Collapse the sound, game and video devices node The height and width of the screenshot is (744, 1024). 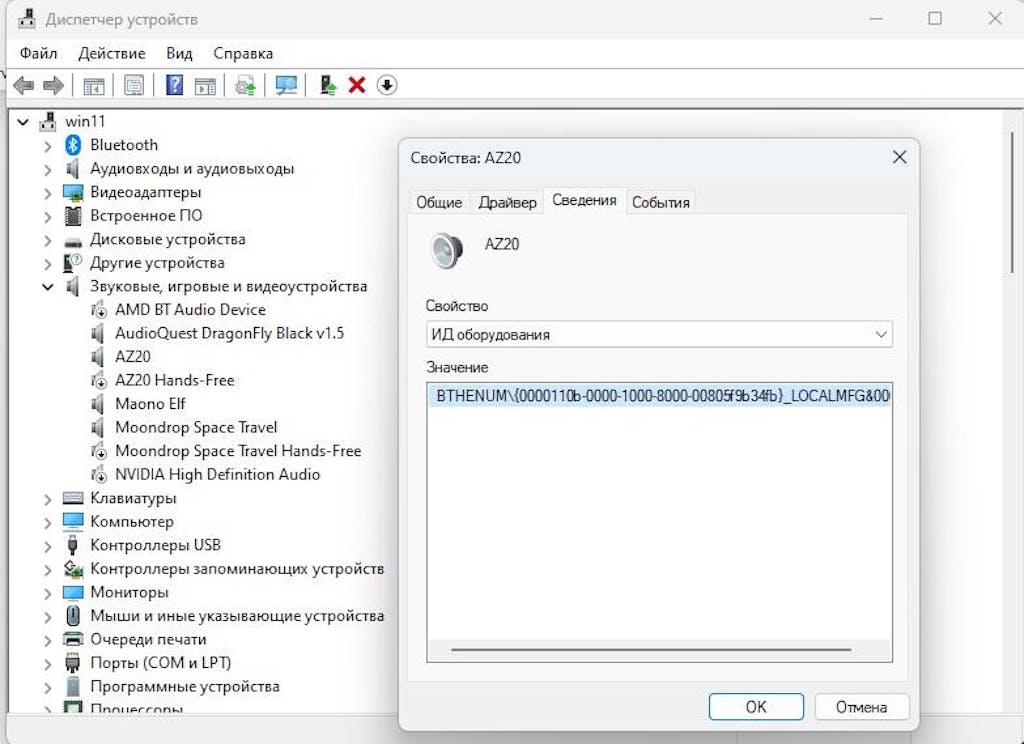(x=47, y=287)
